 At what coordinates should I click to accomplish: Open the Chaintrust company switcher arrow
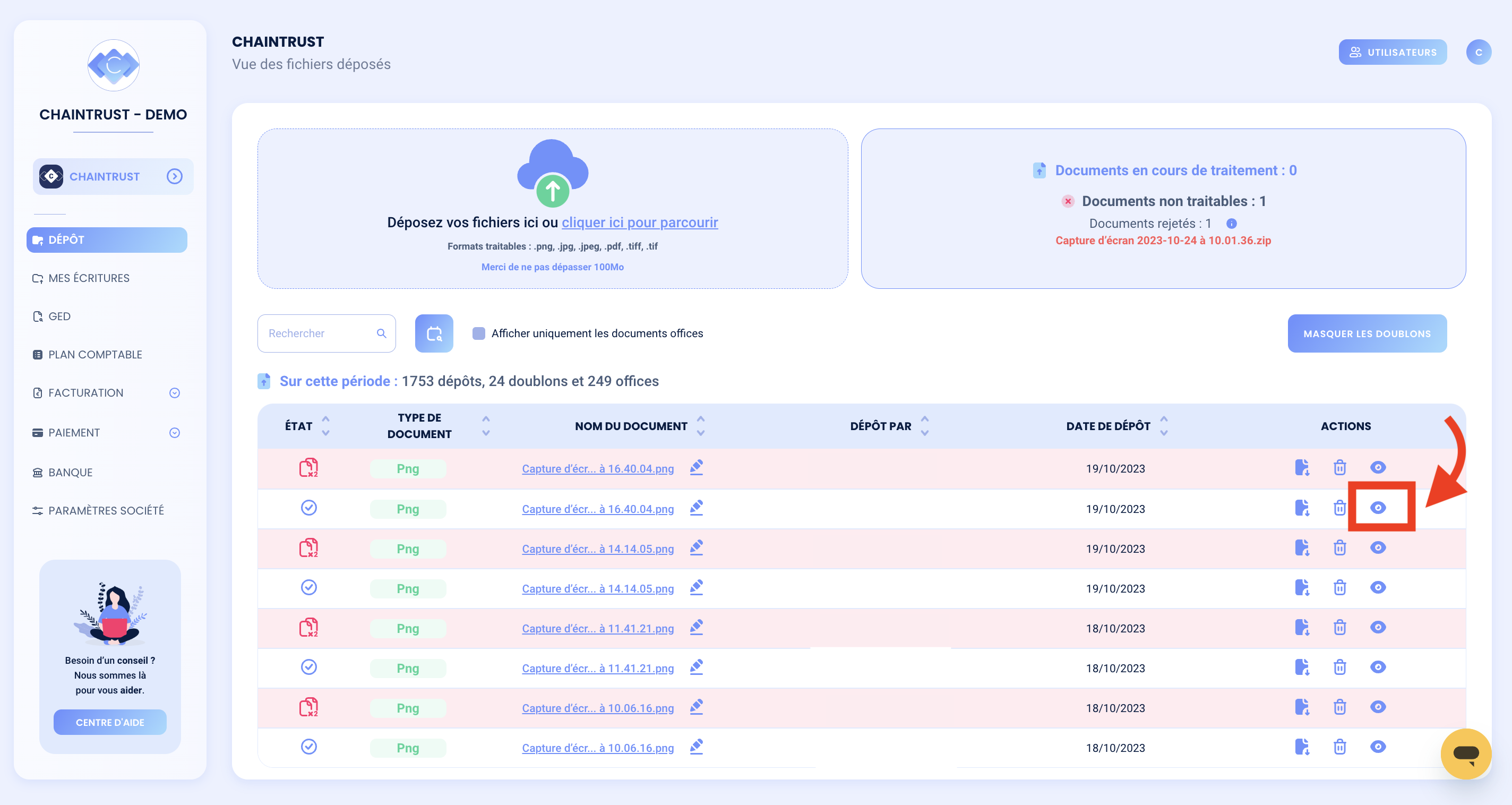174,176
